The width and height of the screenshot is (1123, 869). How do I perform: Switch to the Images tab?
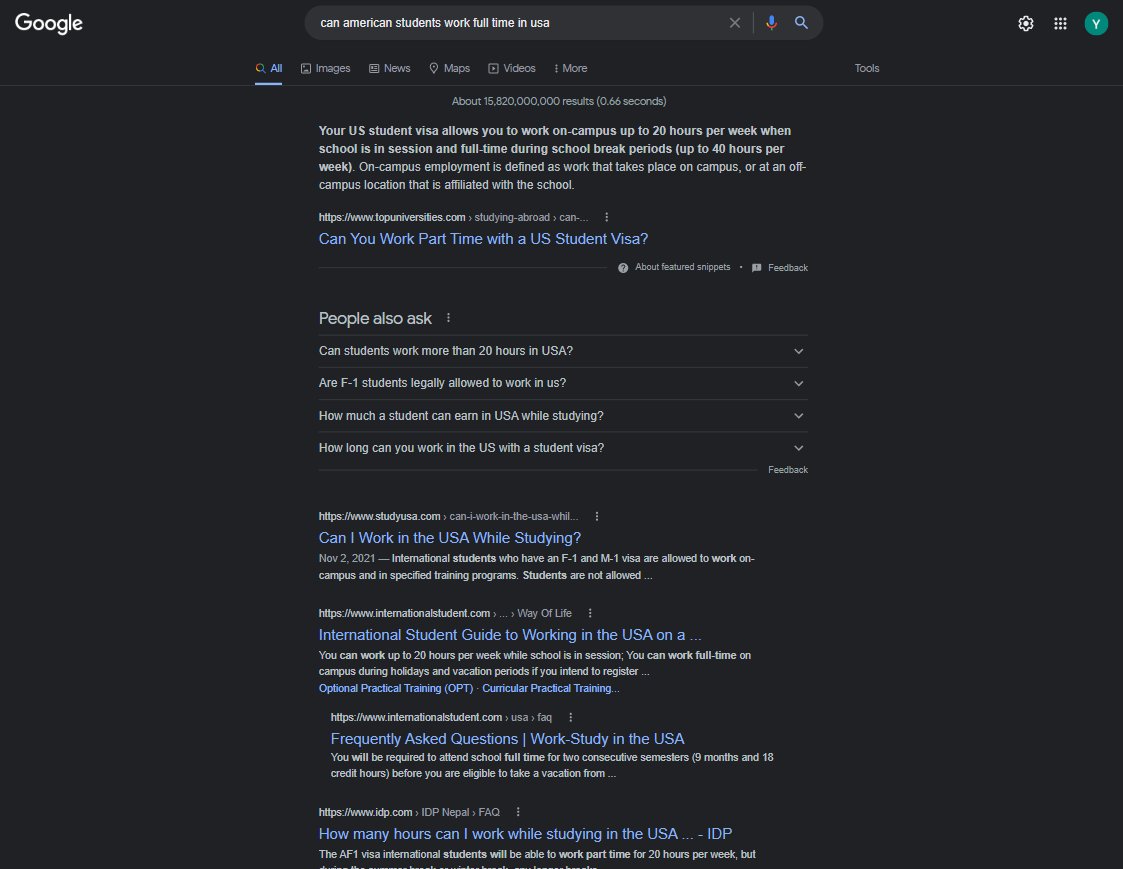pyautogui.click(x=325, y=68)
